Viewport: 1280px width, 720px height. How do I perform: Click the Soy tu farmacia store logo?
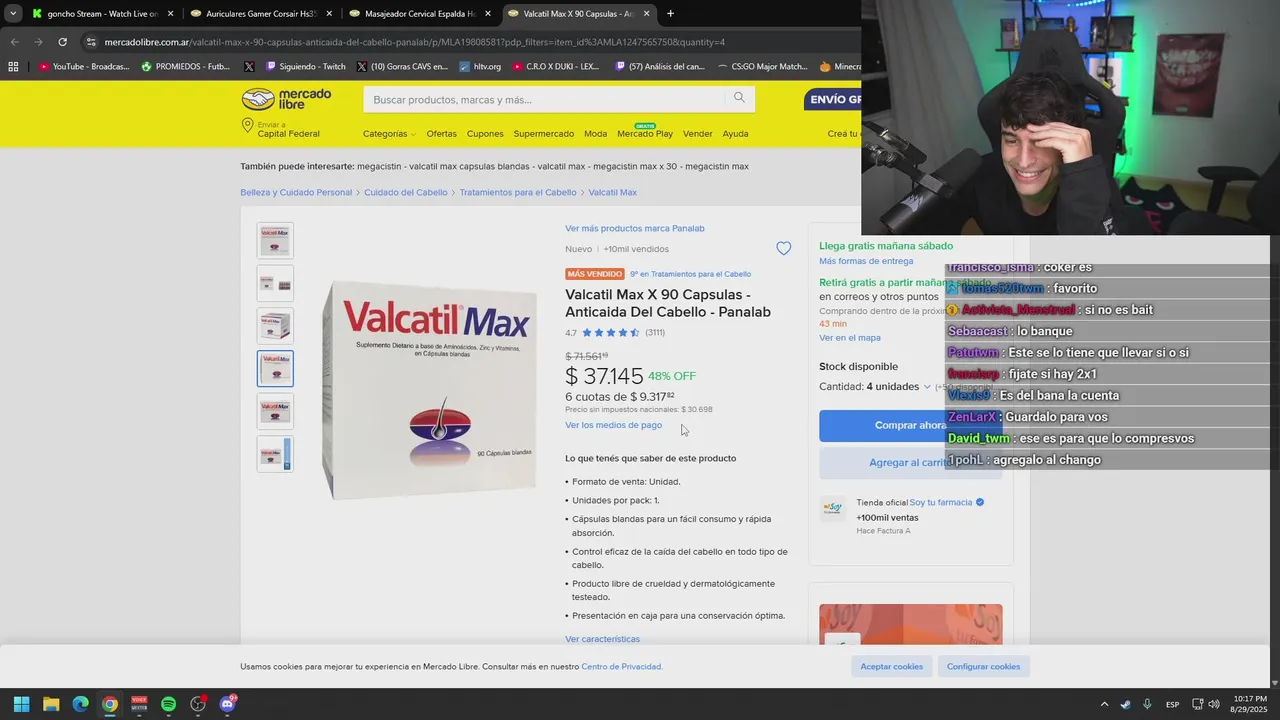pos(832,509)
